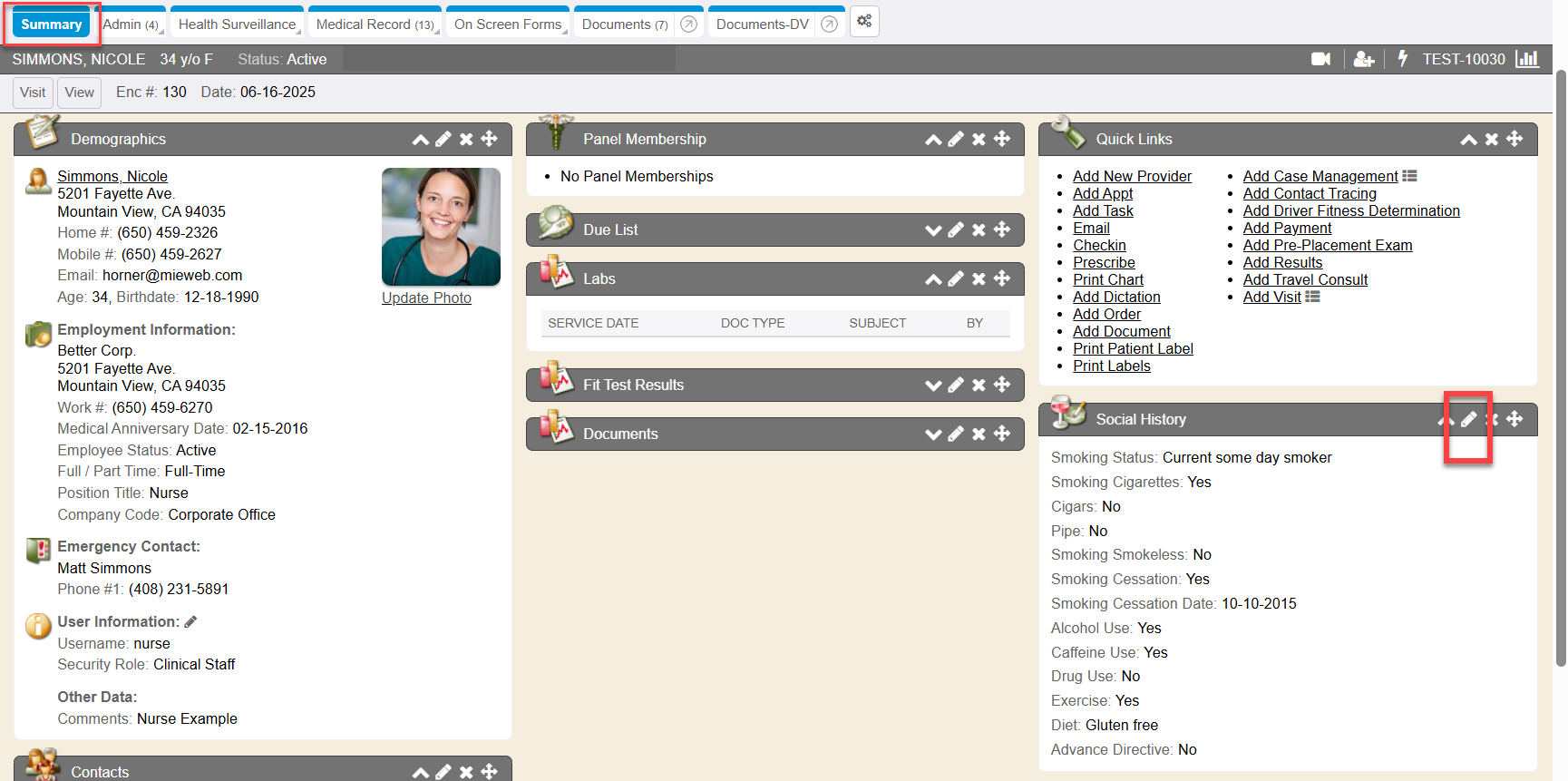1568x781 pixels.
Task: Switch to the Health Surveillance tab
Action: 237,24
